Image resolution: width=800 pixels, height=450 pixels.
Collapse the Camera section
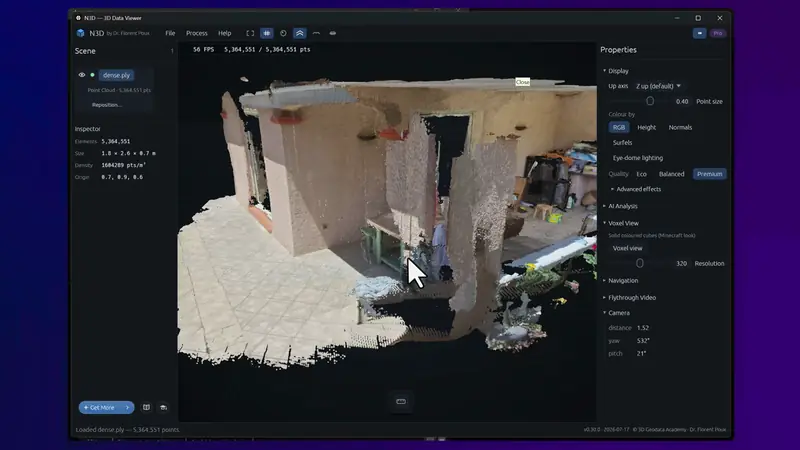pos(616,313)
